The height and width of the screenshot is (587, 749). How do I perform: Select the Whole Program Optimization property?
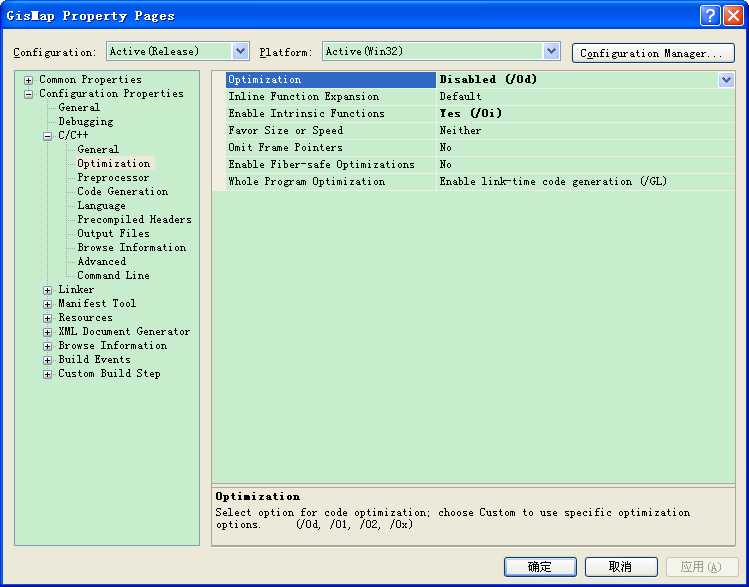331,181
